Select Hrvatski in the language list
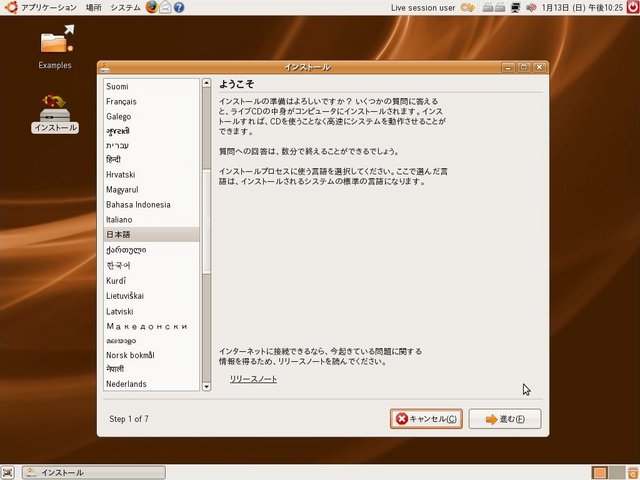Viewport: 640px width, 480px height. (151, 174)
